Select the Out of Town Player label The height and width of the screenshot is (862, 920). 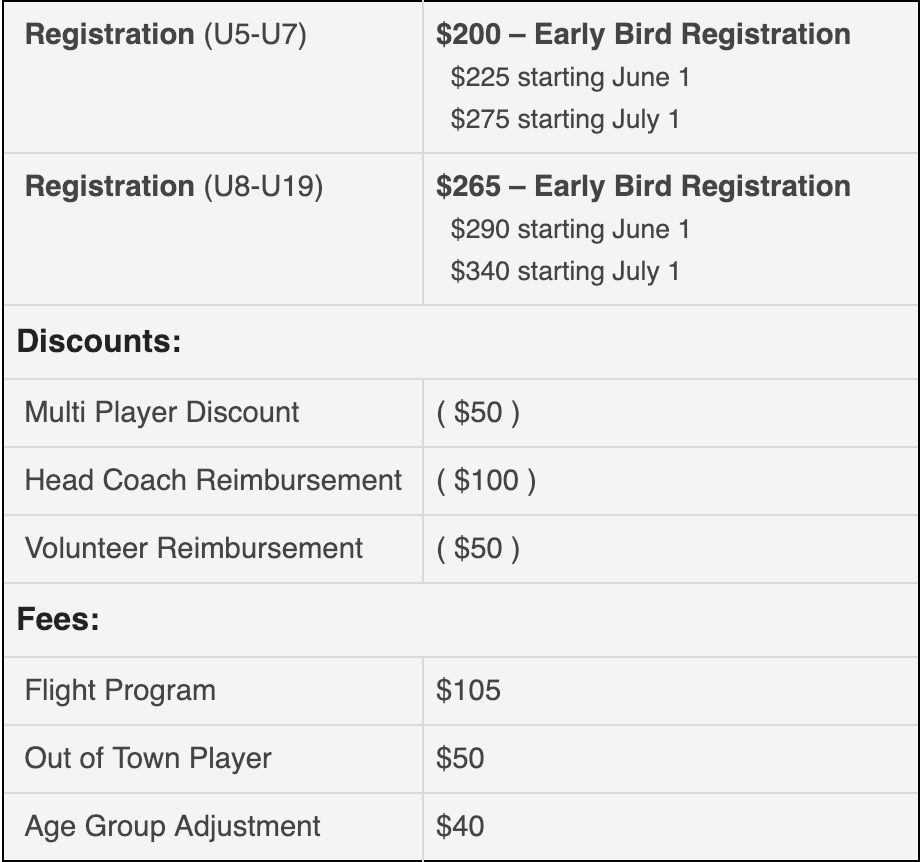click(x=148, y=758)
